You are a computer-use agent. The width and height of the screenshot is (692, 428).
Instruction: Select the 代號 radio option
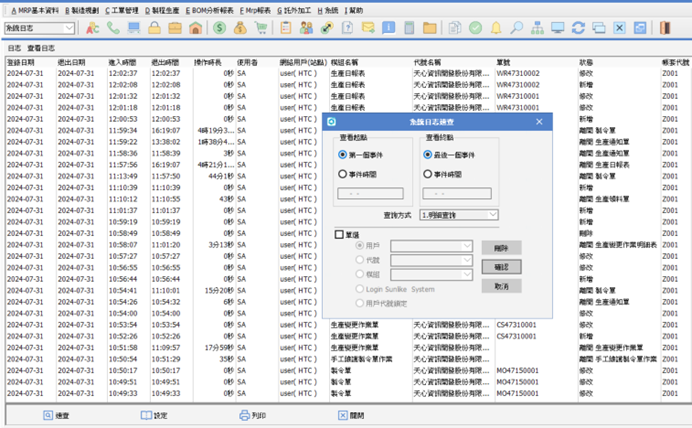(x=360, y=260)
